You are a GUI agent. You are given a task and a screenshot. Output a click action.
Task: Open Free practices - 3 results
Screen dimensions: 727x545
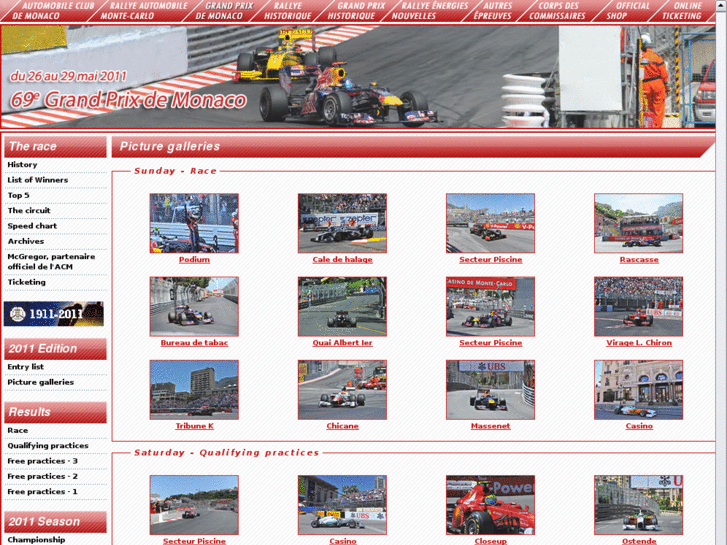(x=42, y=461)
